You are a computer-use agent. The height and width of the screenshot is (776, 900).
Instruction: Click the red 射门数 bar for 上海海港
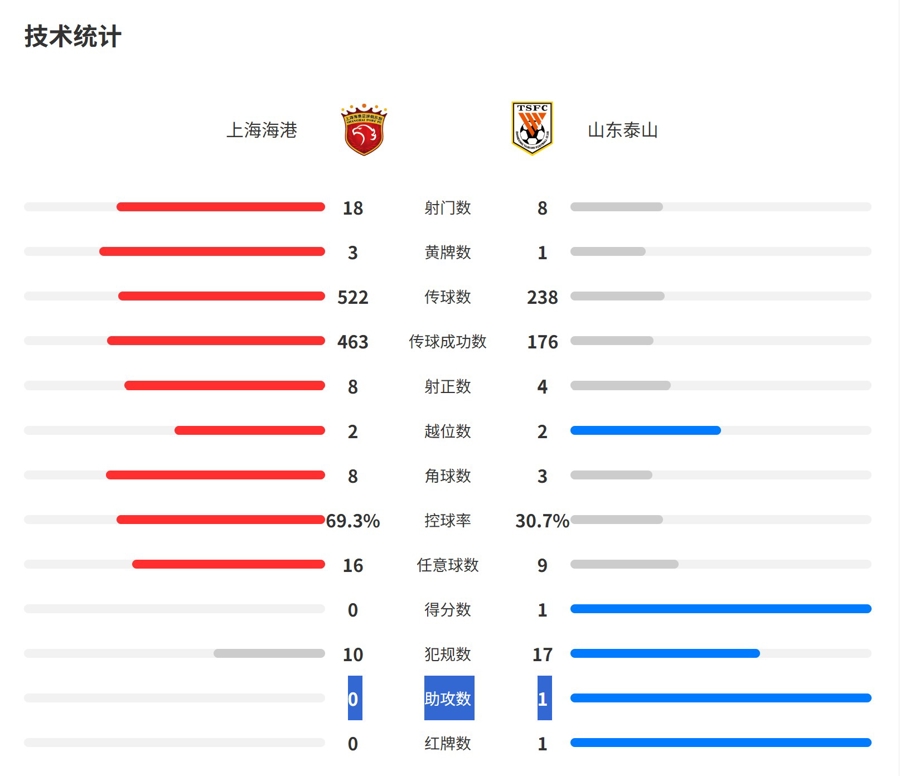pyautogui.click(x=220, y=207)
